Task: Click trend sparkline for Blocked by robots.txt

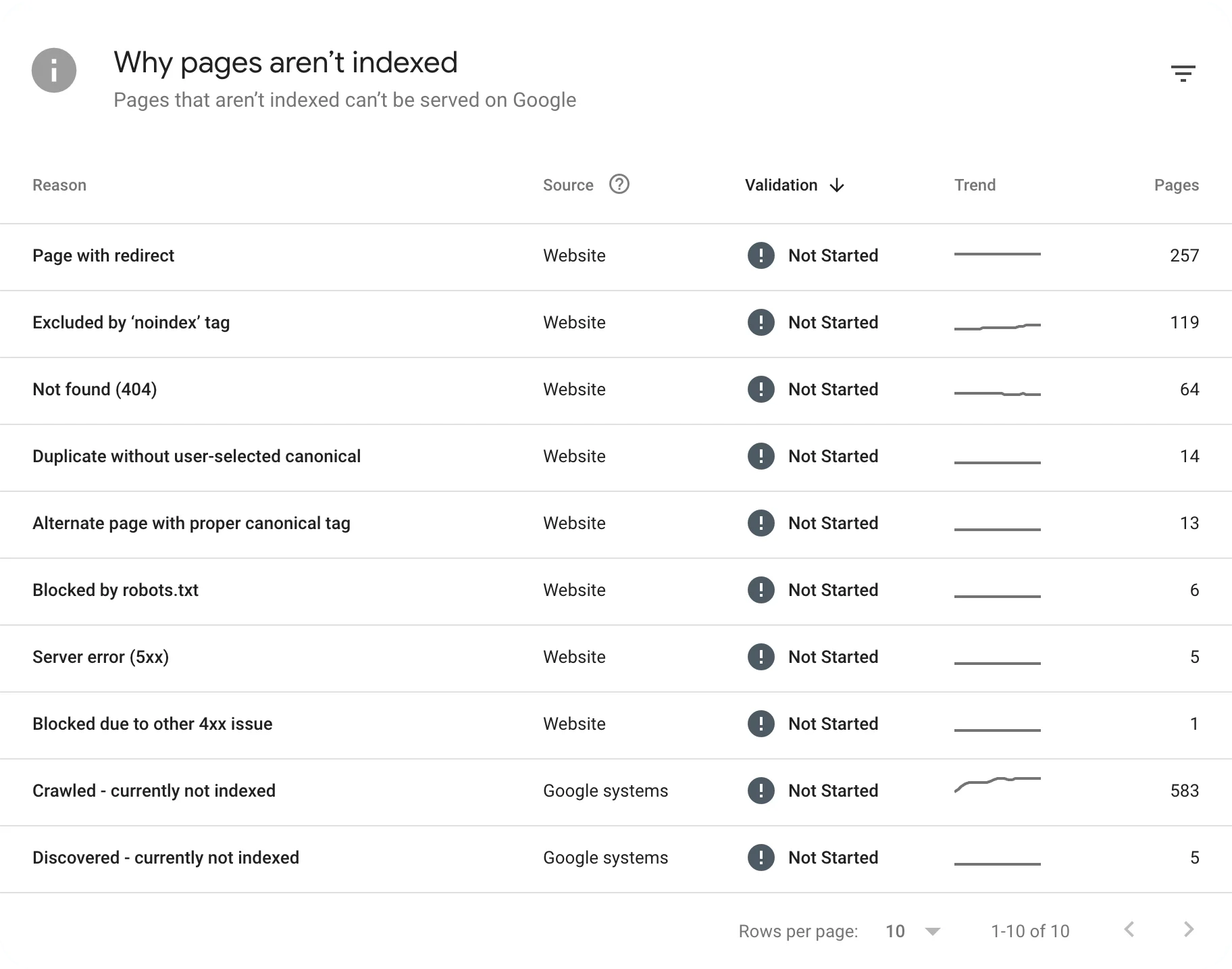Action: pos(998,596)
